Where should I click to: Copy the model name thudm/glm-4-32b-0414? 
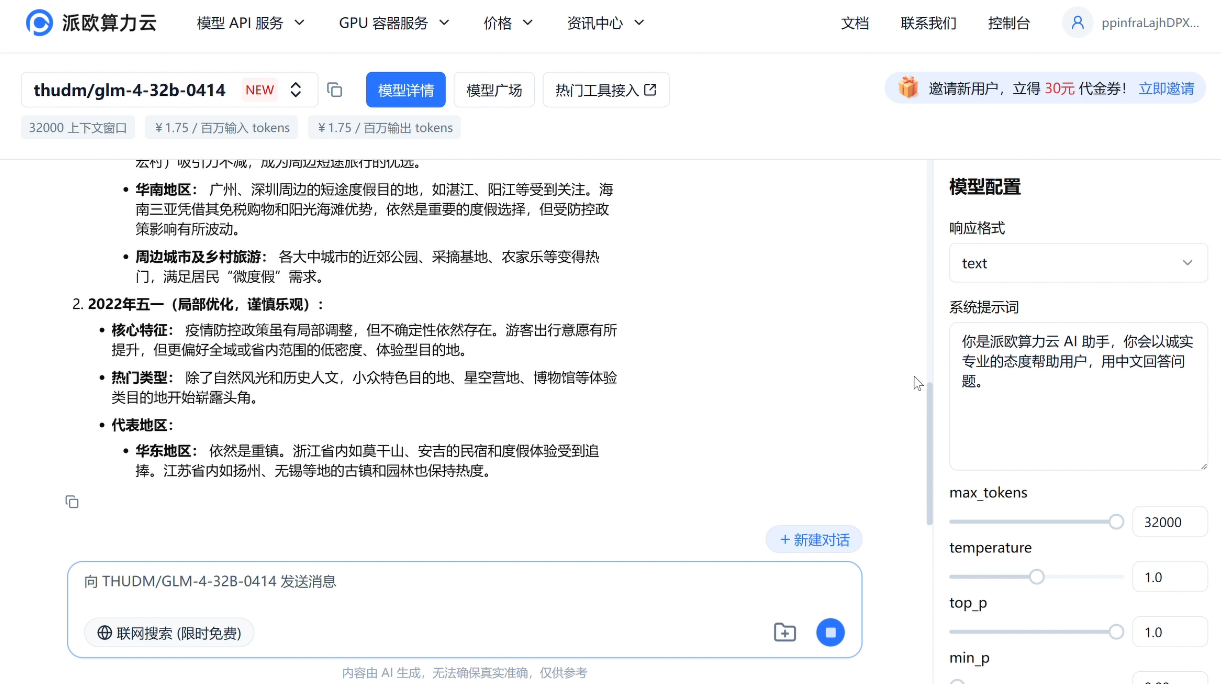pyautogui.click(x=335, y=90)
